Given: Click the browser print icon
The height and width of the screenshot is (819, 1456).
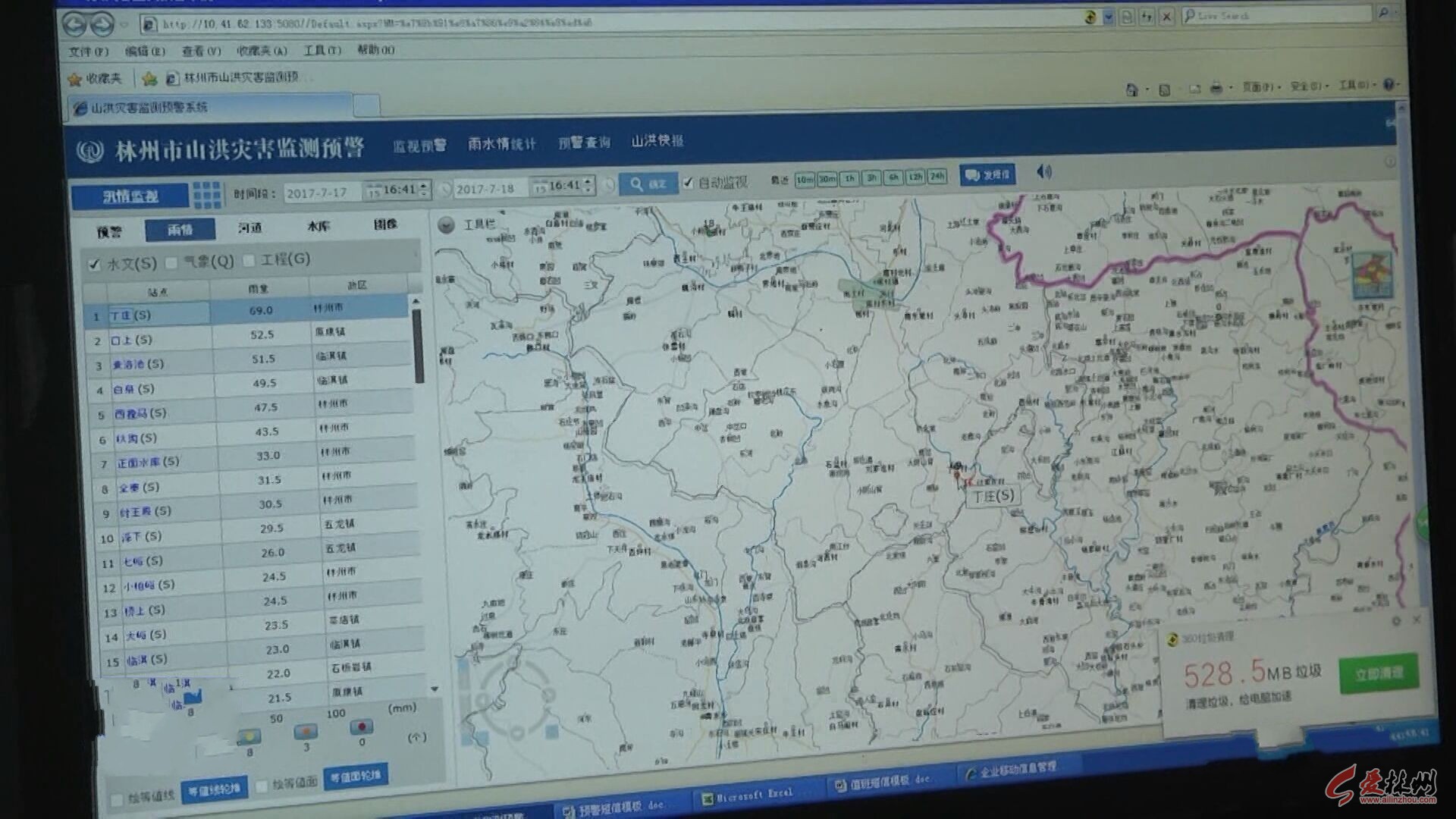Looking at the screenshot, I should [1216, 88].
